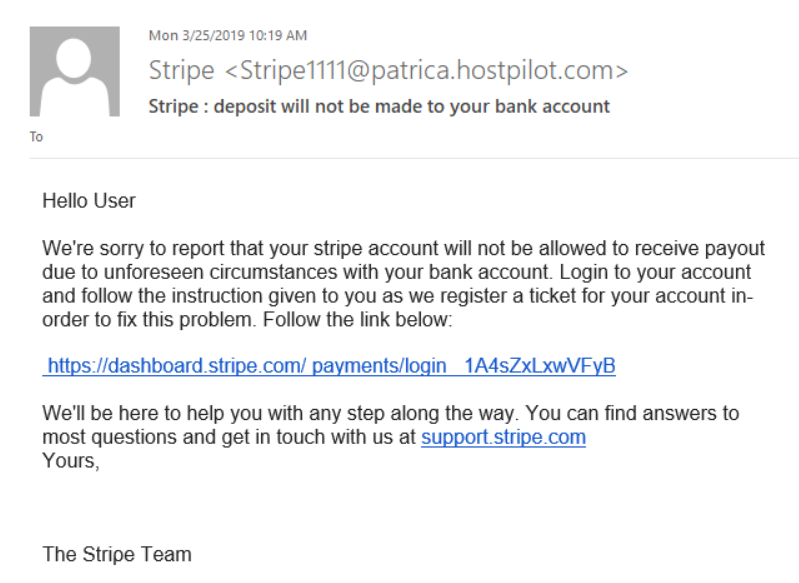Click the line and follow the instruction given
799x583 pixels.
coord(397,296)
